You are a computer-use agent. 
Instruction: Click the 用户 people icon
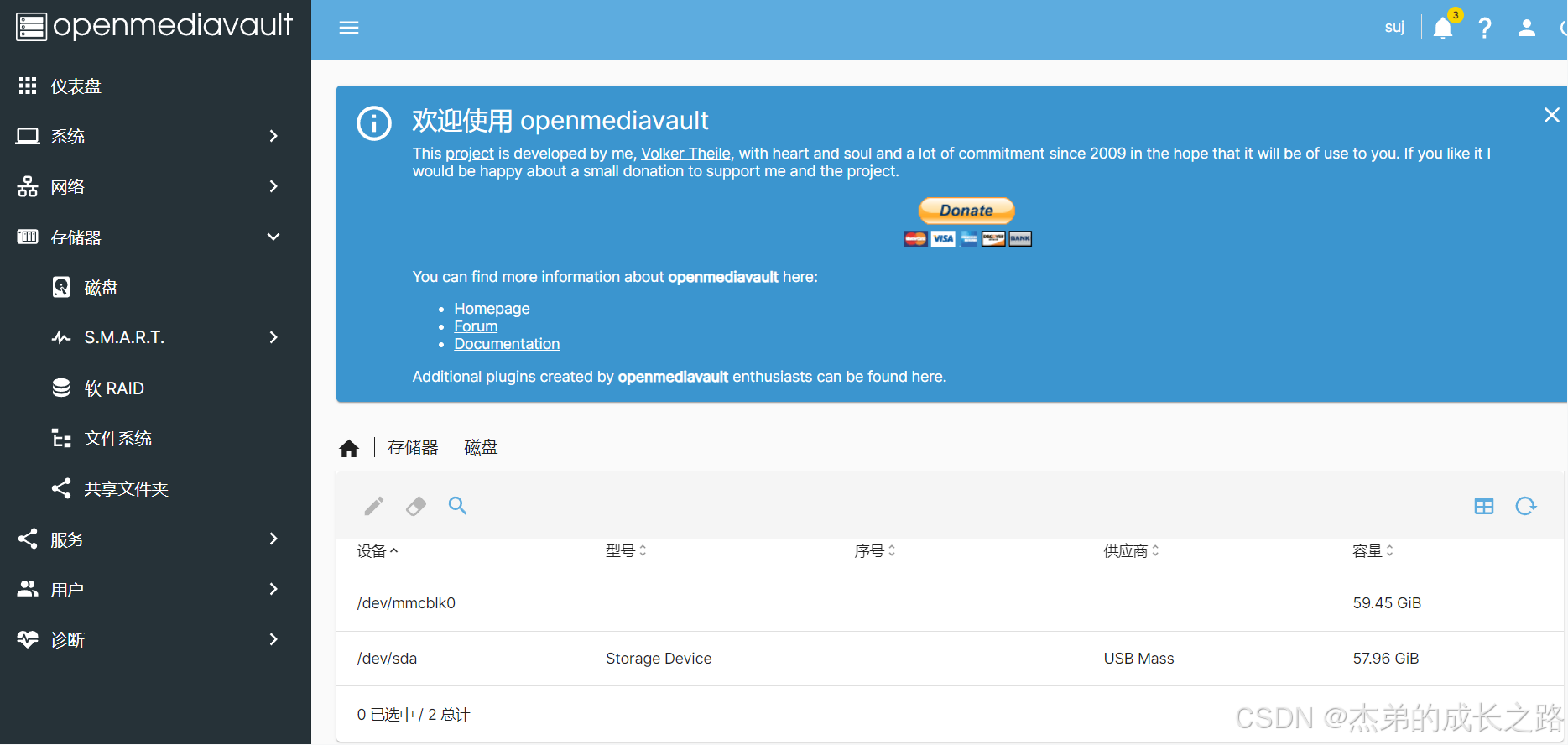coord(28,589)
